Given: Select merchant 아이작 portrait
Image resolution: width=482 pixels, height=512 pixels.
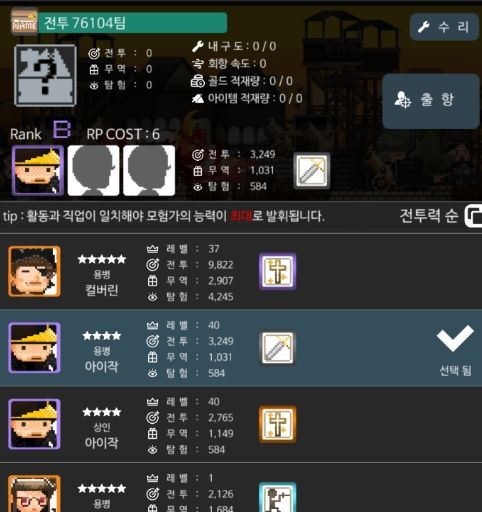Looking at the screenshot, I should (x=34, y=424).
